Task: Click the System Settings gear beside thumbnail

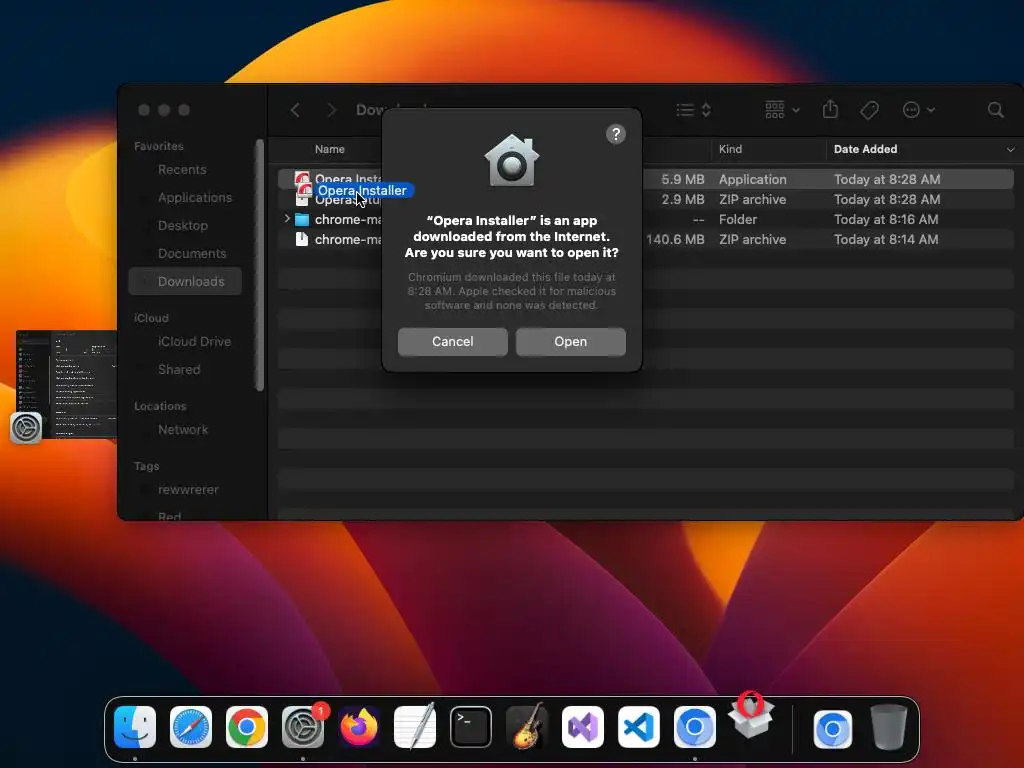Action: (x=26, y=428)
